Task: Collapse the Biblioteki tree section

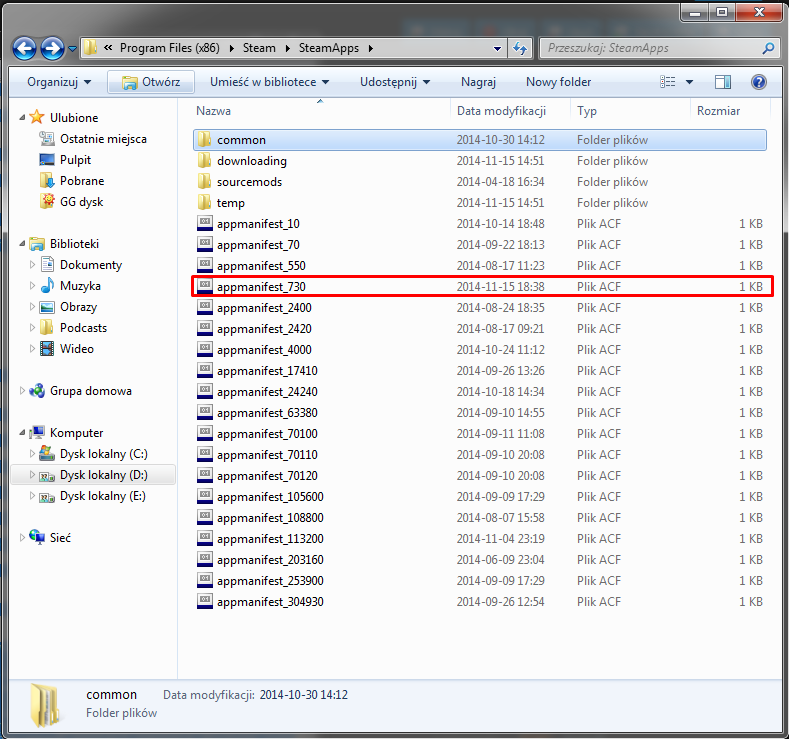Action: pos(22,243)
